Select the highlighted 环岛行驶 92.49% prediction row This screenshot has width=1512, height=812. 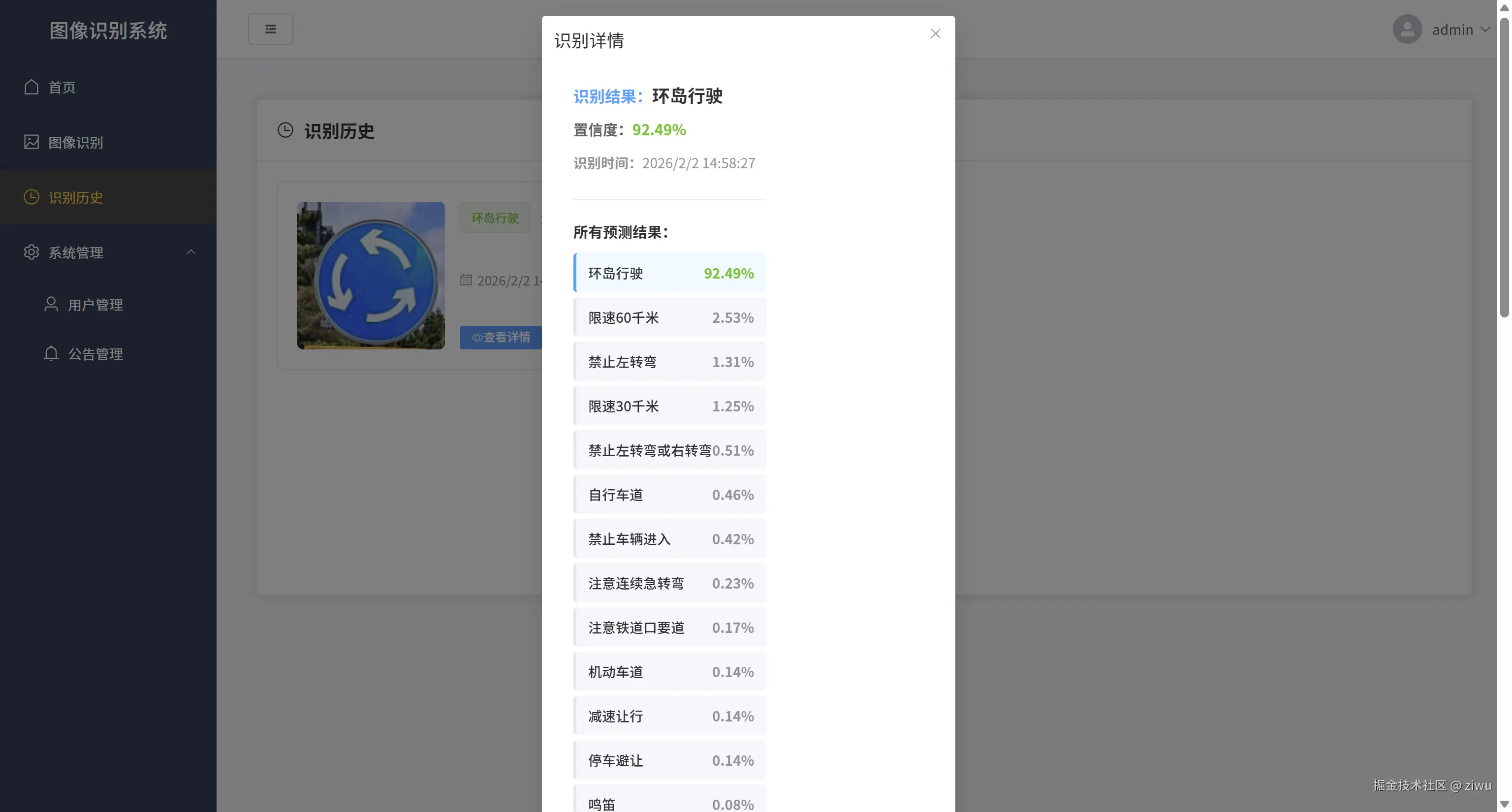point(669,273)
